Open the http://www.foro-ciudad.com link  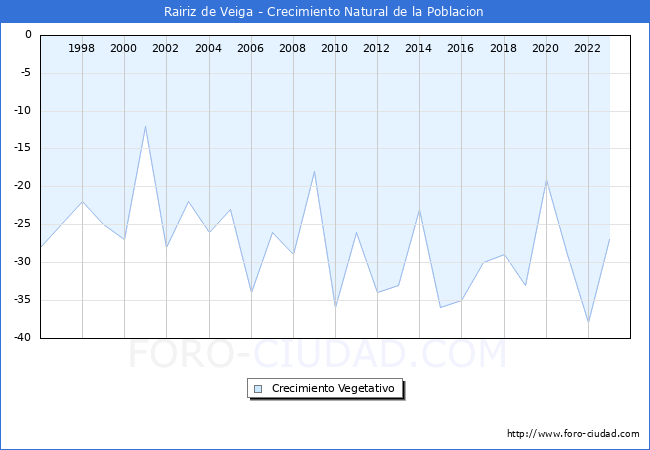coord(573,434)
